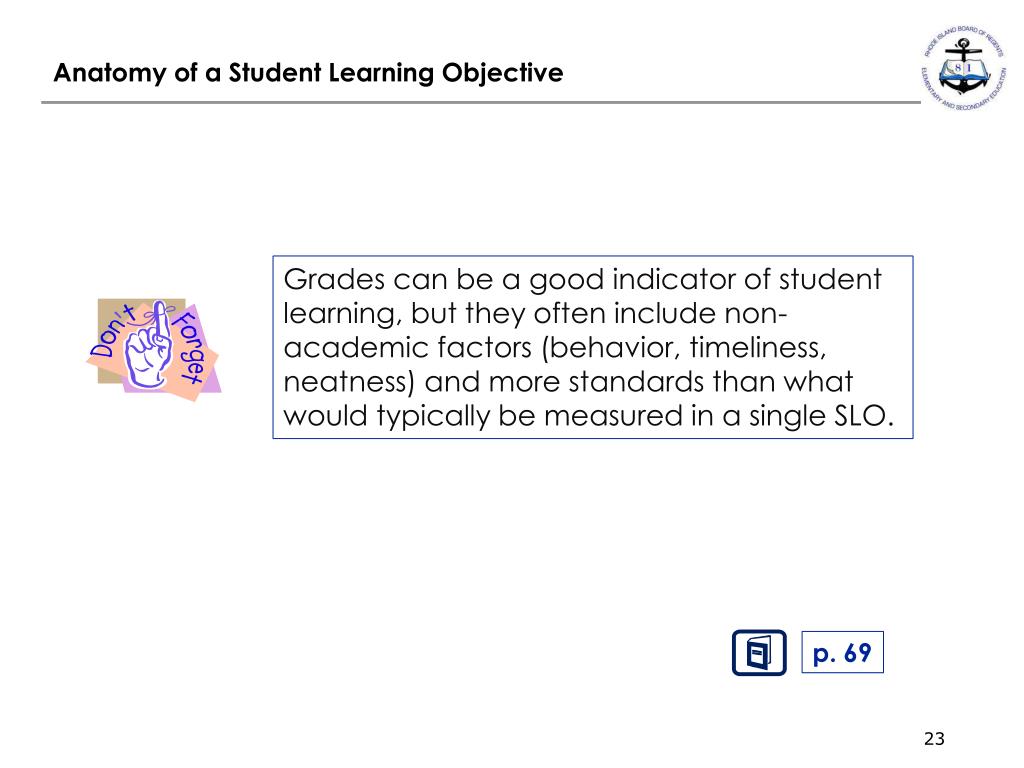Open the p. 69 page reference box

[842, 652]
